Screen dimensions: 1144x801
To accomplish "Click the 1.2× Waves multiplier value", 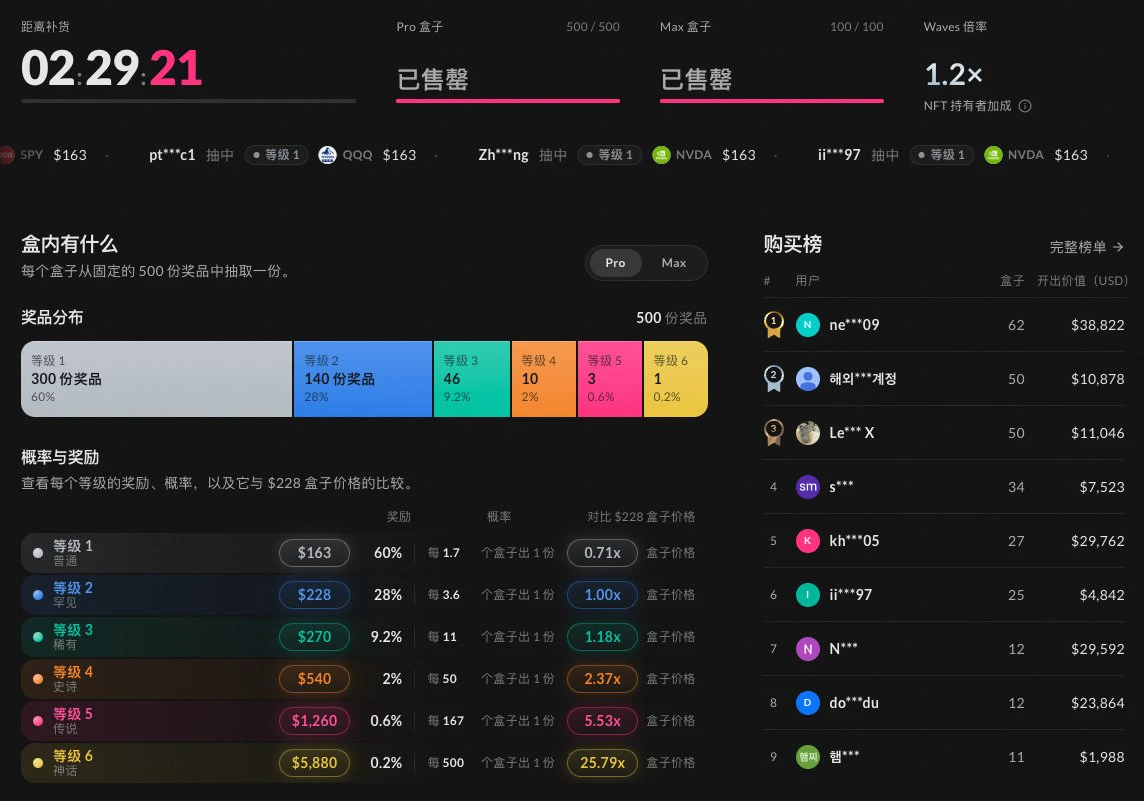I will tap(954, 74).
